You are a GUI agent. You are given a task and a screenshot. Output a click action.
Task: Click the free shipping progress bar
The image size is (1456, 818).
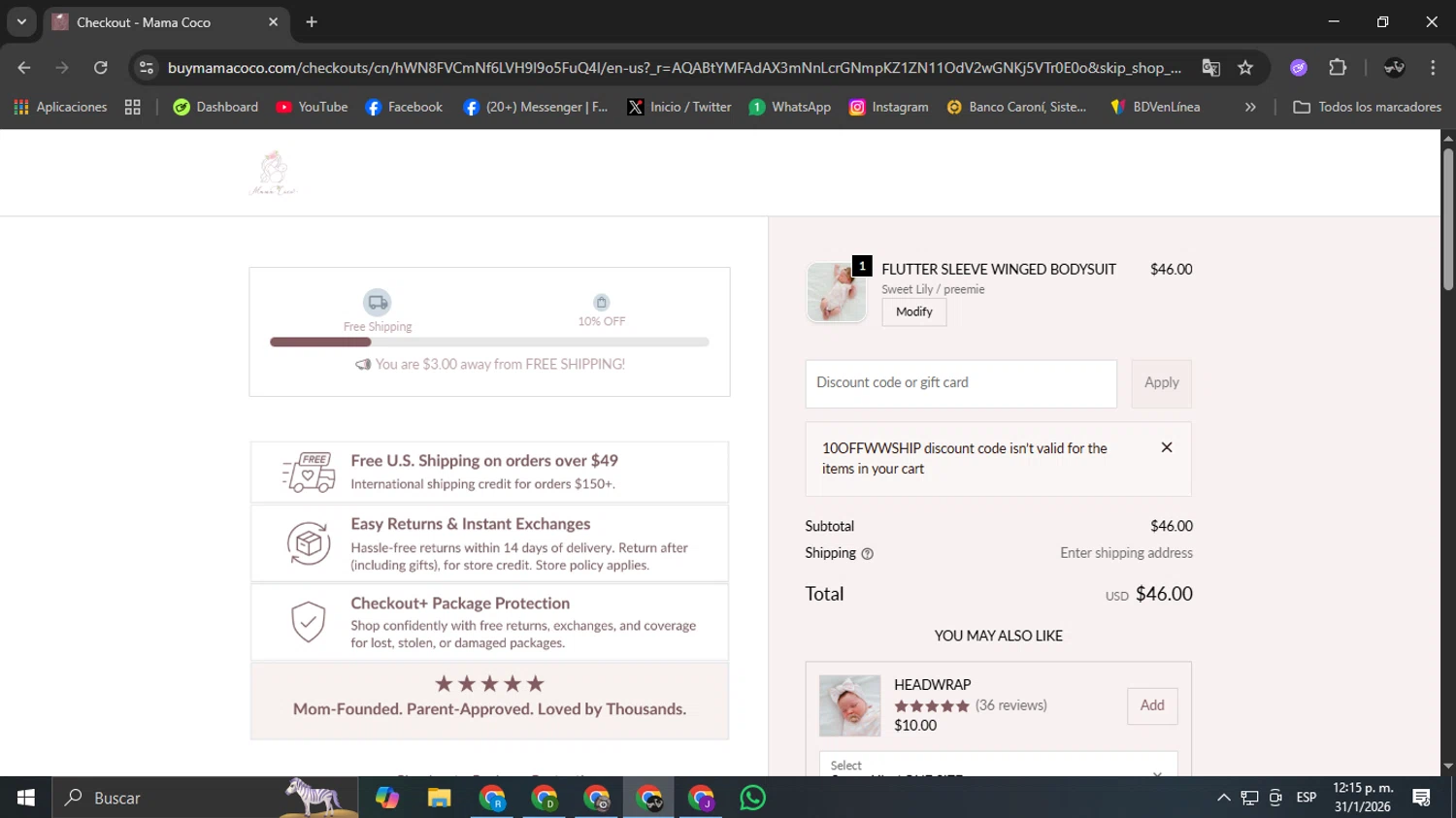coord(489,342)
